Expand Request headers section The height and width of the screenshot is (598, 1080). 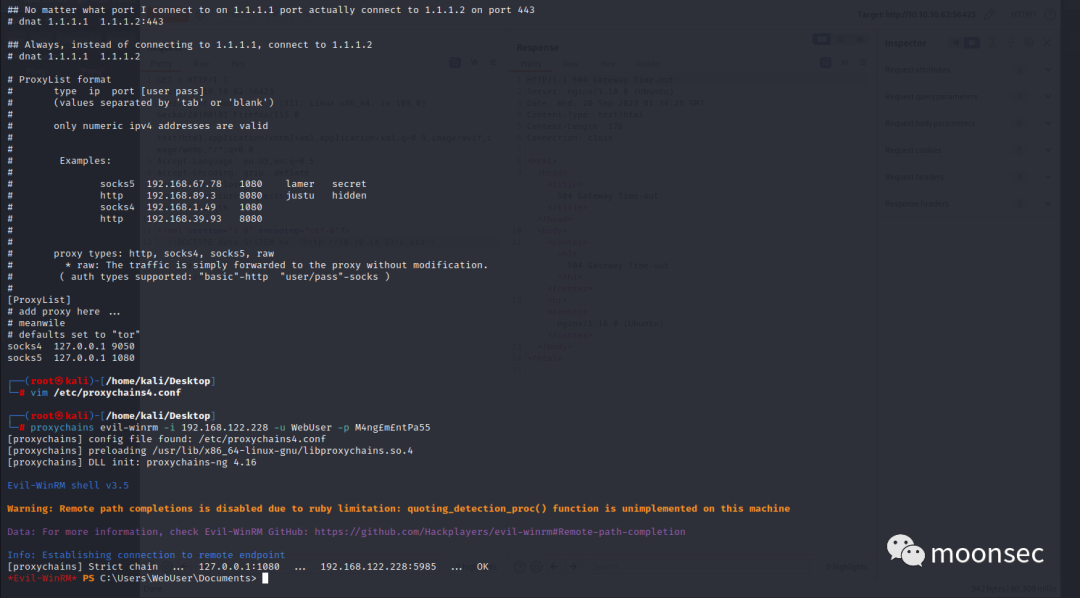[1048, 177]
